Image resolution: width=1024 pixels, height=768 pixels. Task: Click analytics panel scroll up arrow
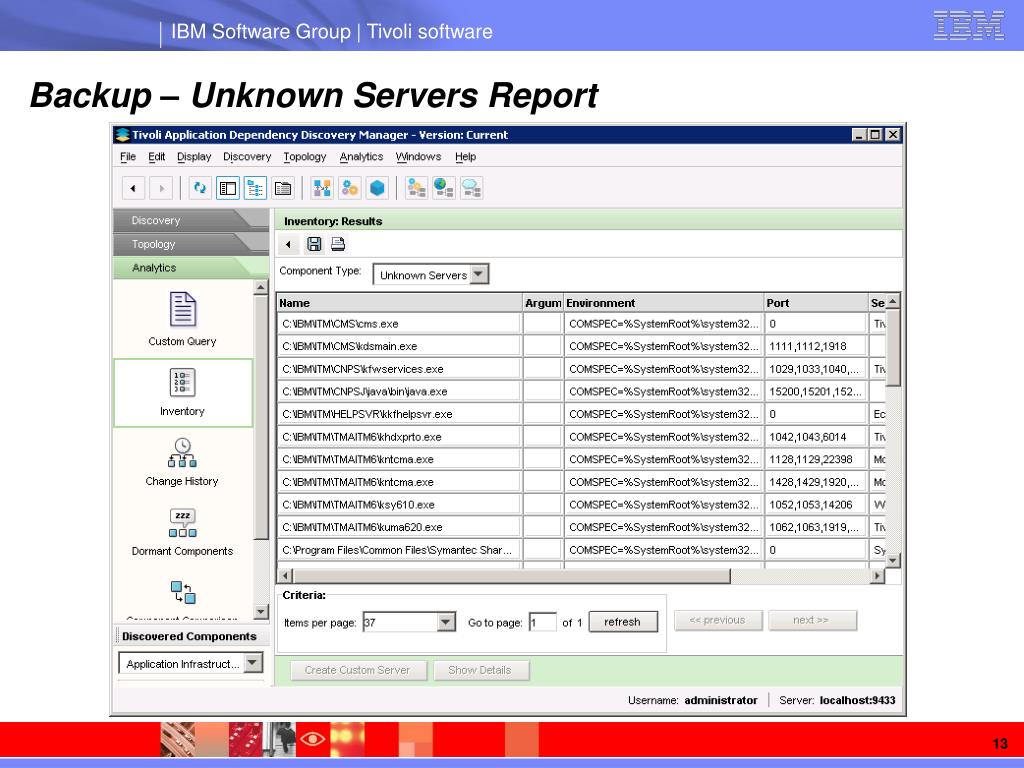point(261,287)
